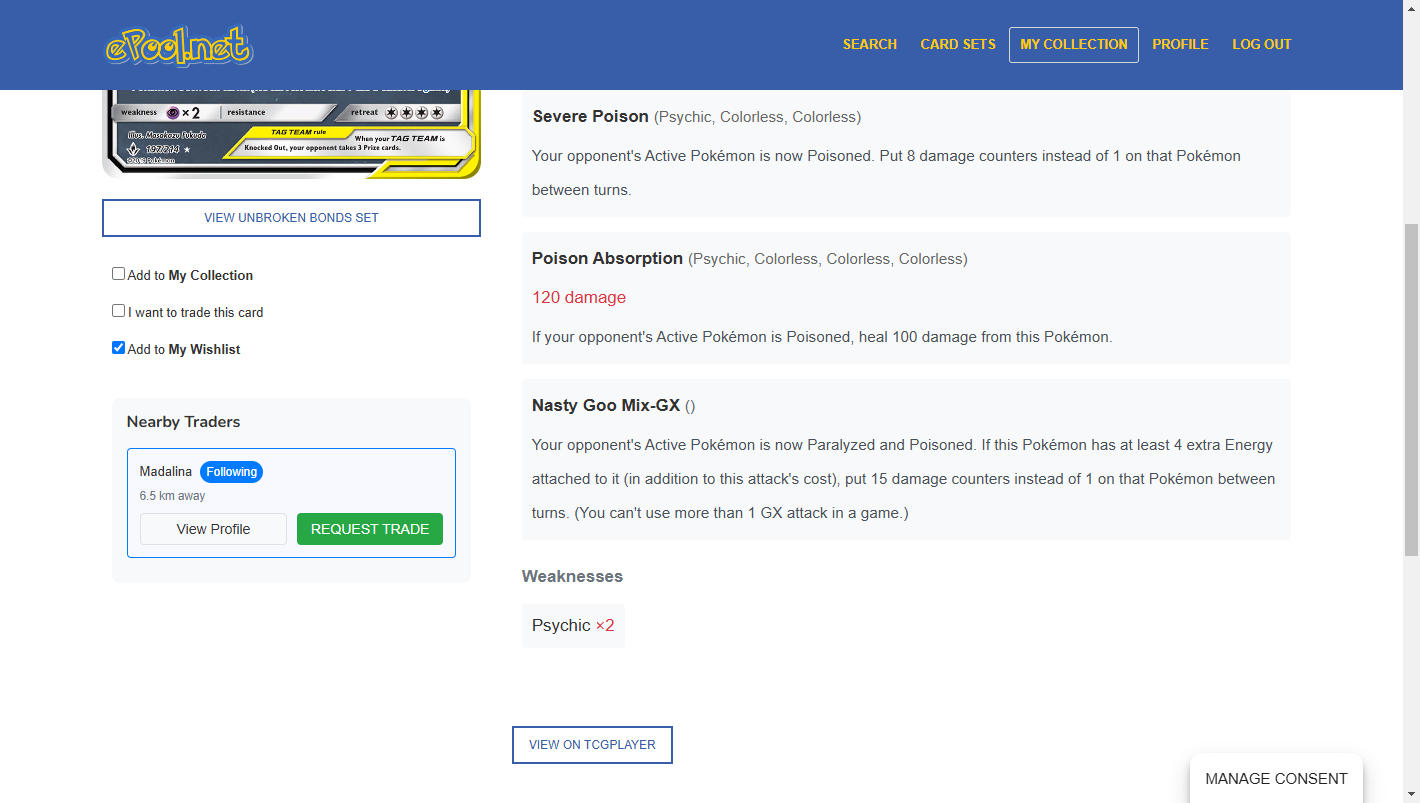
Task: Click the 6.5 km away text
Action: pos(173,496)
